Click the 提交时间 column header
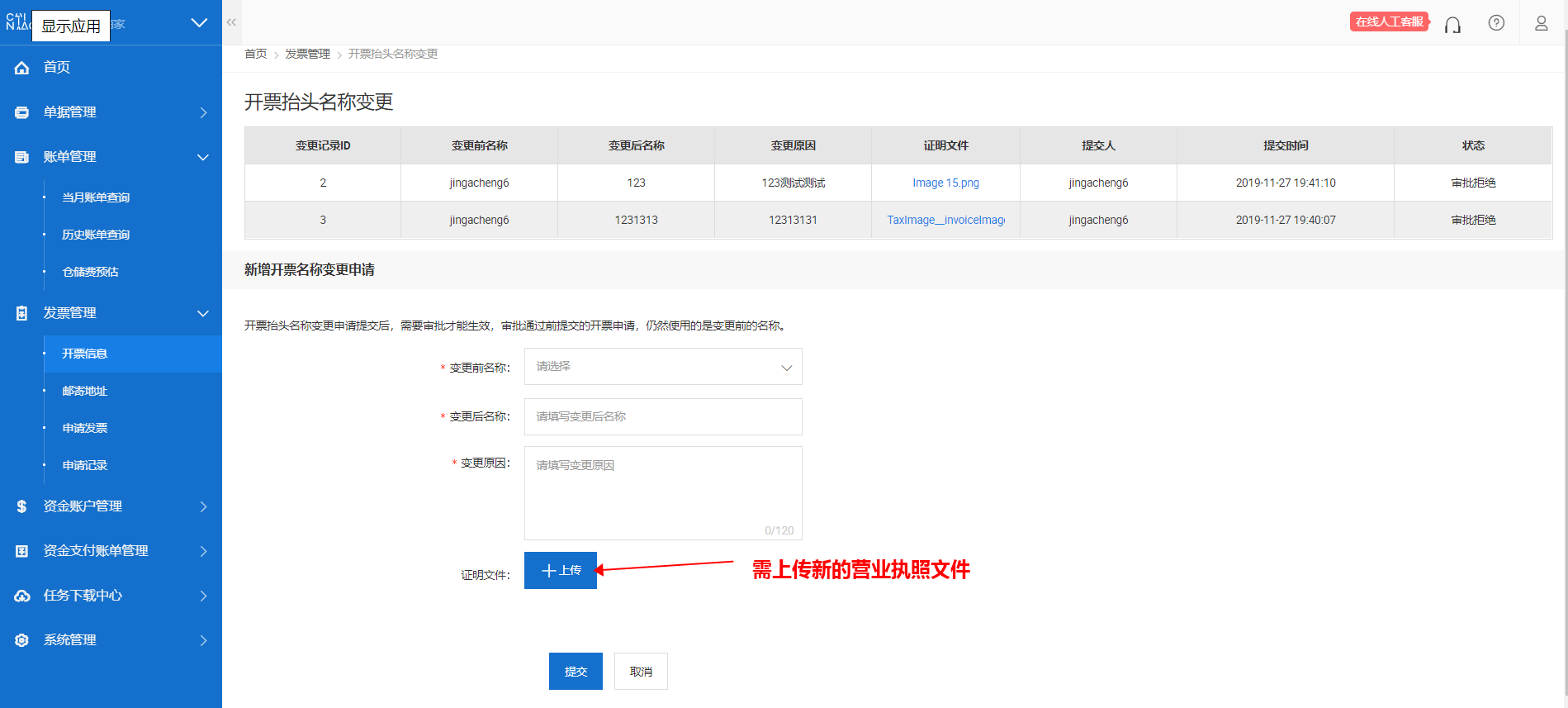 coord(1286,145)
